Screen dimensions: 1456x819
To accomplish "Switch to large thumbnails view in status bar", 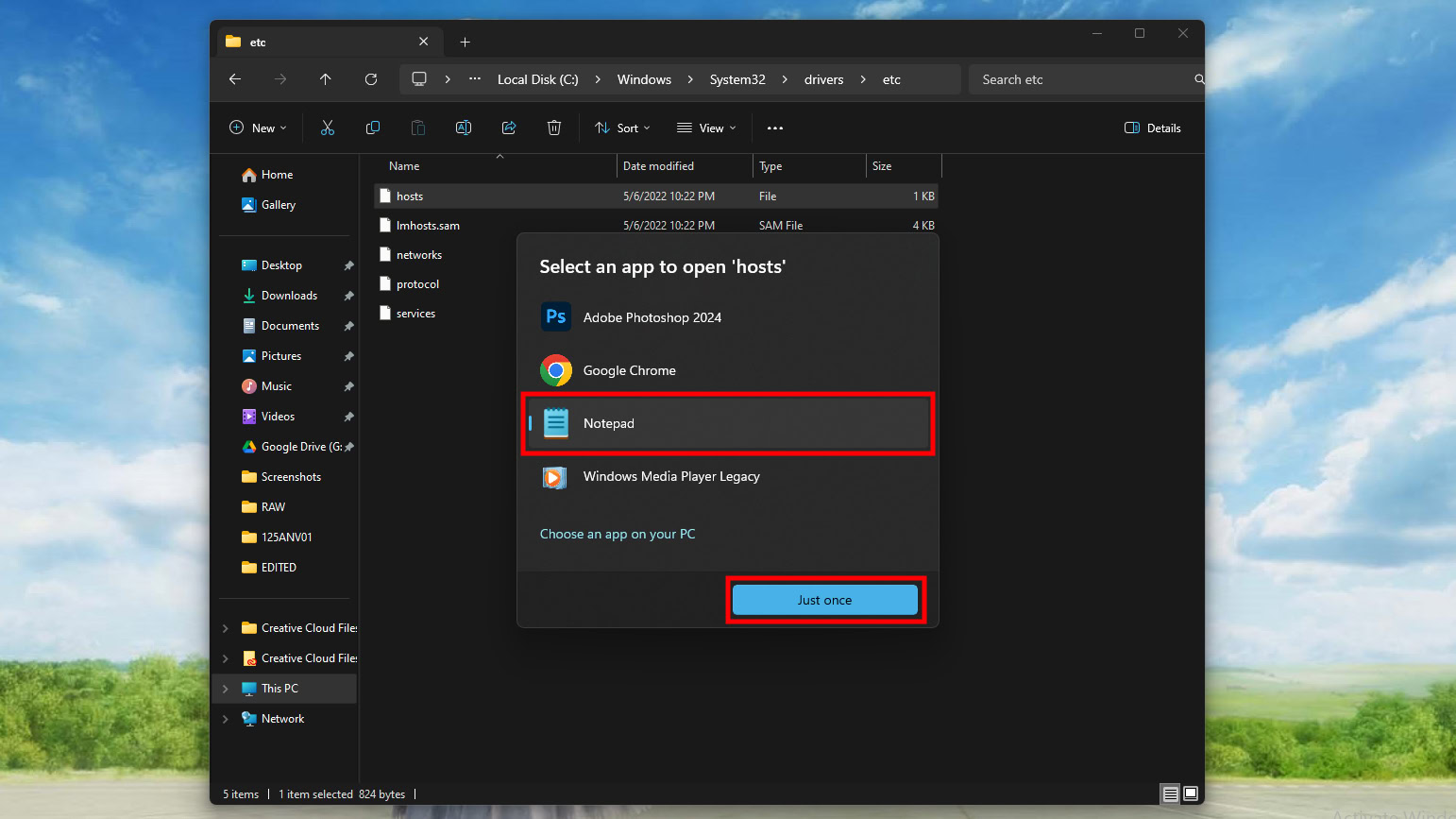I will 1191,793.
